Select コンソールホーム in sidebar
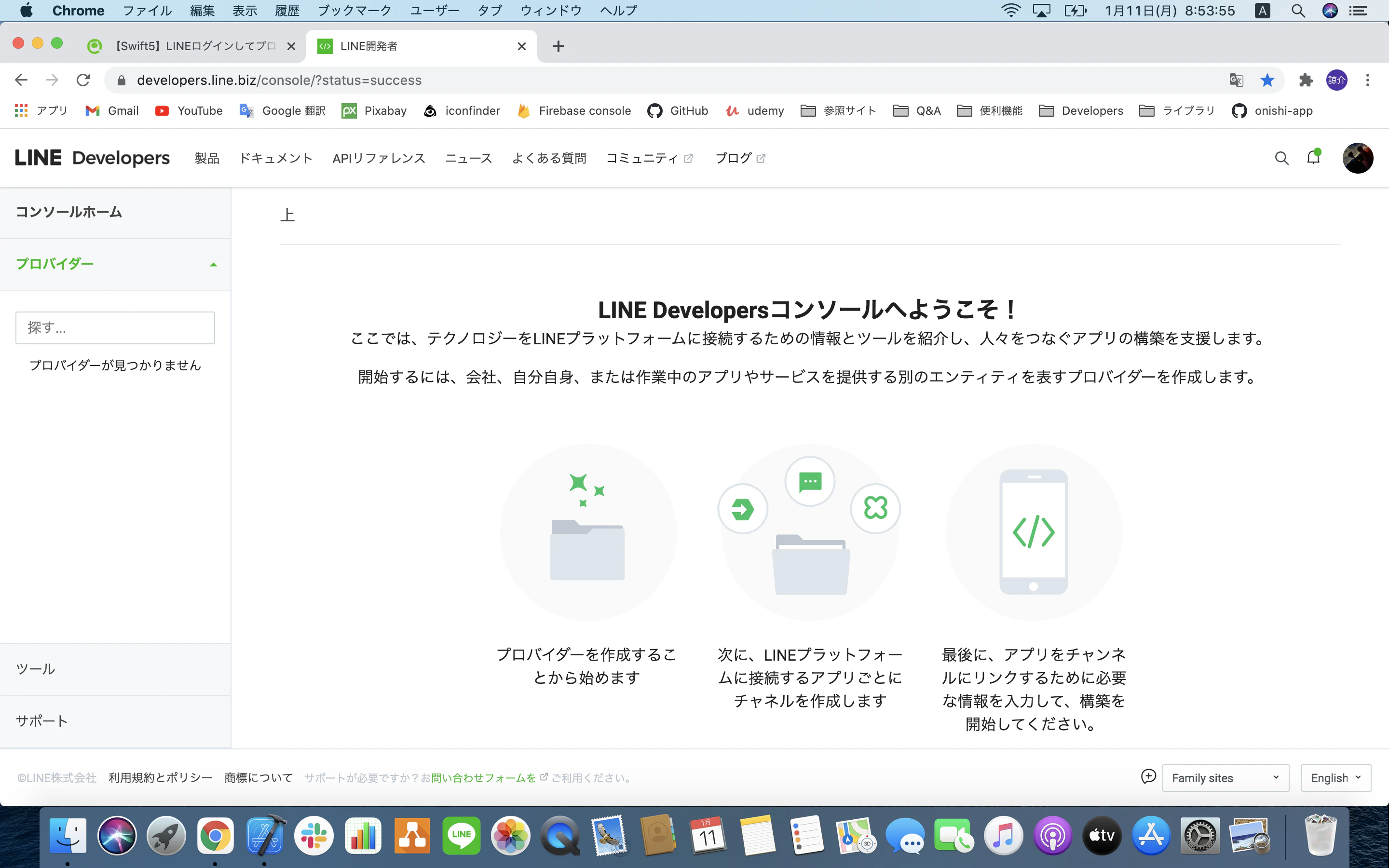 (x=115, y=212)
